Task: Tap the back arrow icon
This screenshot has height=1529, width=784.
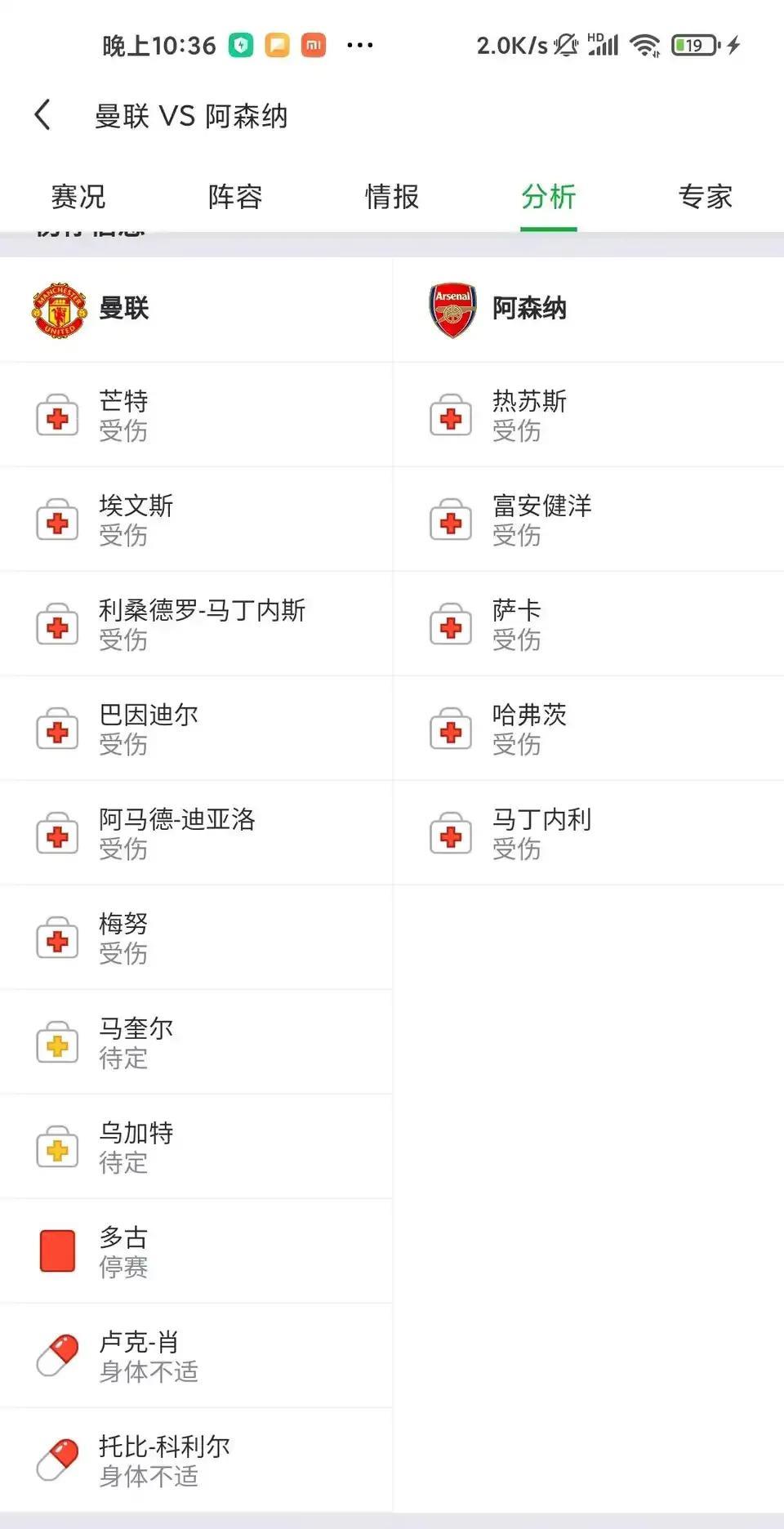Action: pyautogui.click(x=43, y=115)
